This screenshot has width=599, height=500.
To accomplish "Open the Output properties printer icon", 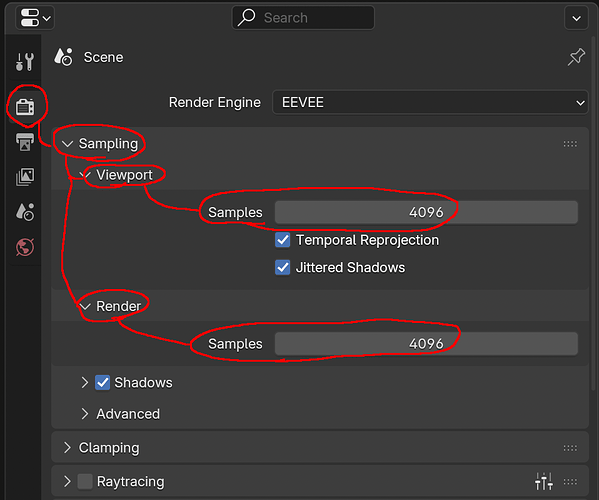I will [25, 142].
